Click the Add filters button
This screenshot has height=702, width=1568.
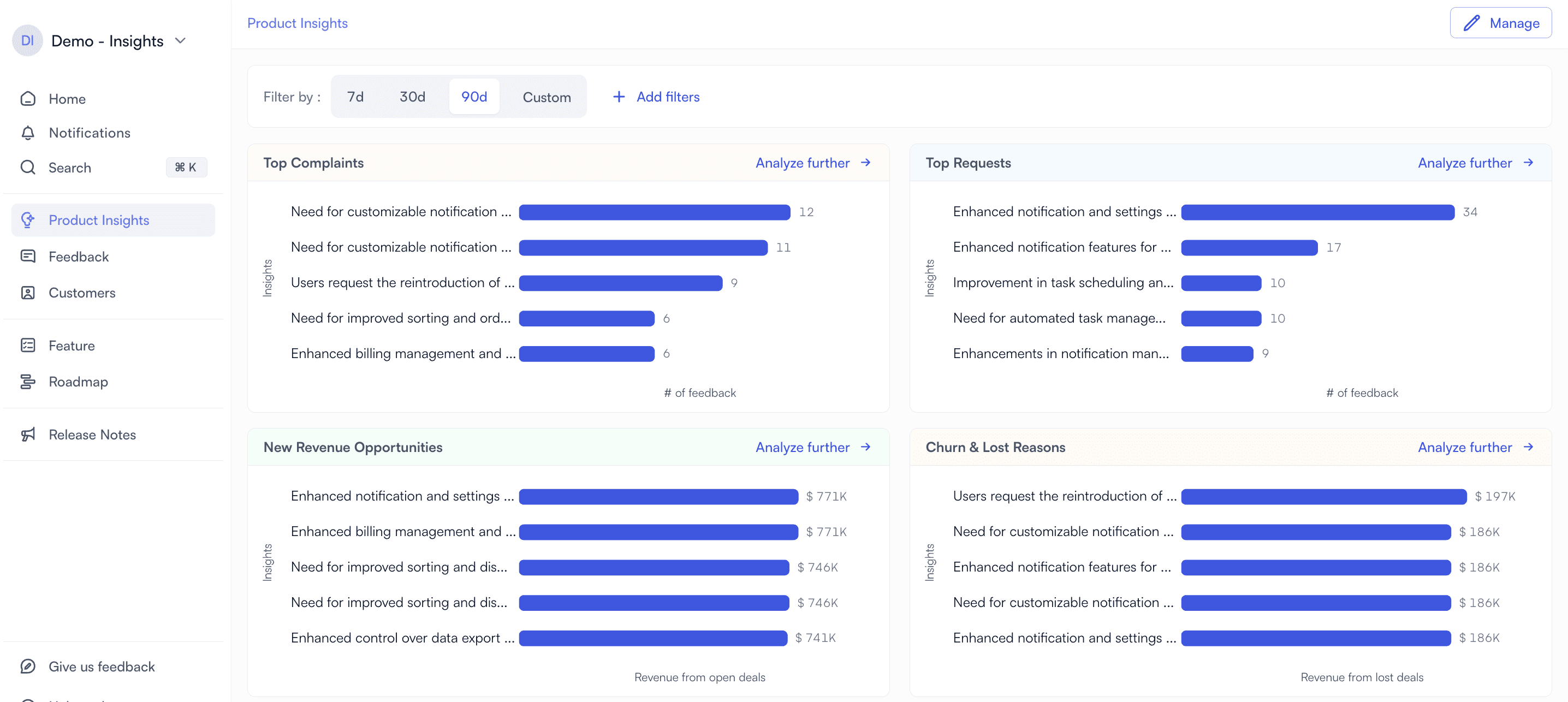656,97
